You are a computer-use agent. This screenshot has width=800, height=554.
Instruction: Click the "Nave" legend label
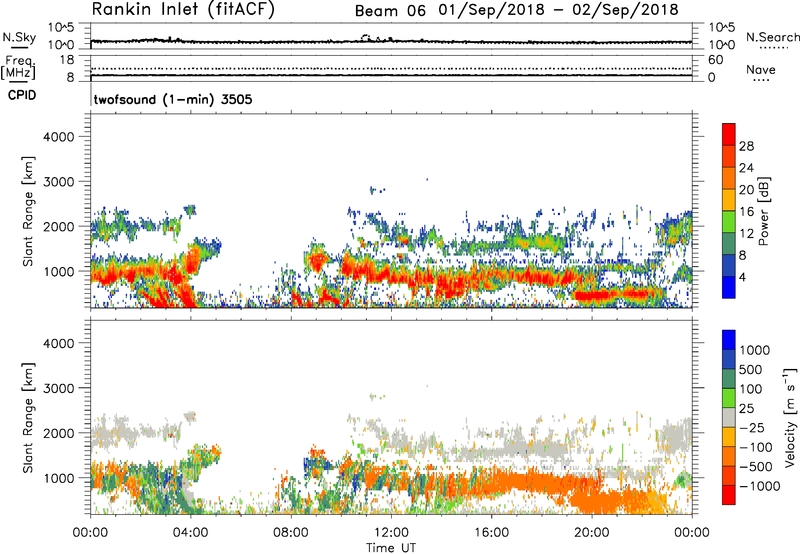coord(761,70)
